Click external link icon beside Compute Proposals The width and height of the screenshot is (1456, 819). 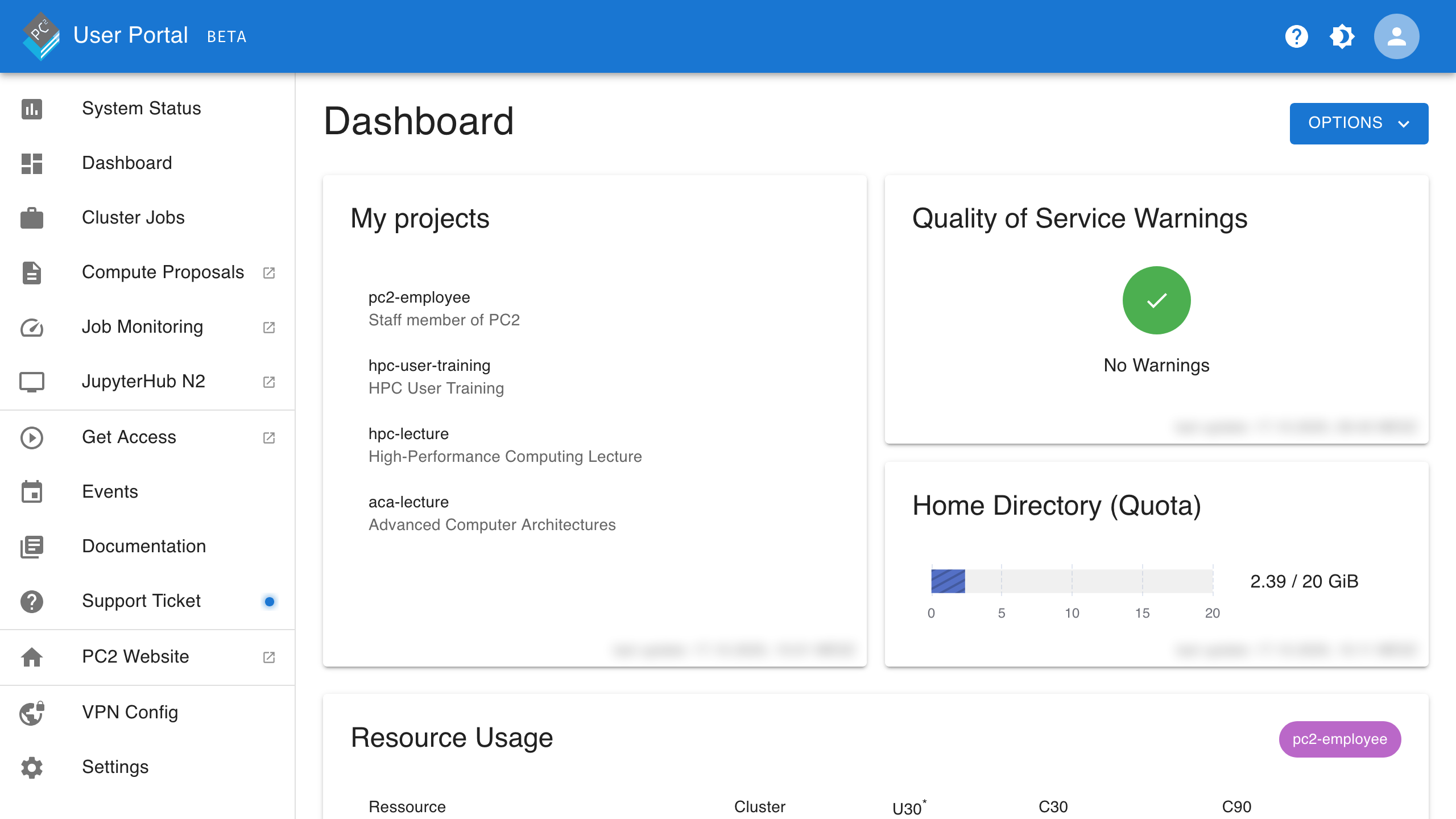269,273
